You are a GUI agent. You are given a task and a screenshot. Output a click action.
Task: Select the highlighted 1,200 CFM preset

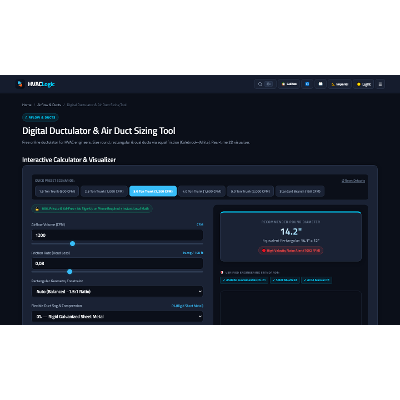coord(153,191)
